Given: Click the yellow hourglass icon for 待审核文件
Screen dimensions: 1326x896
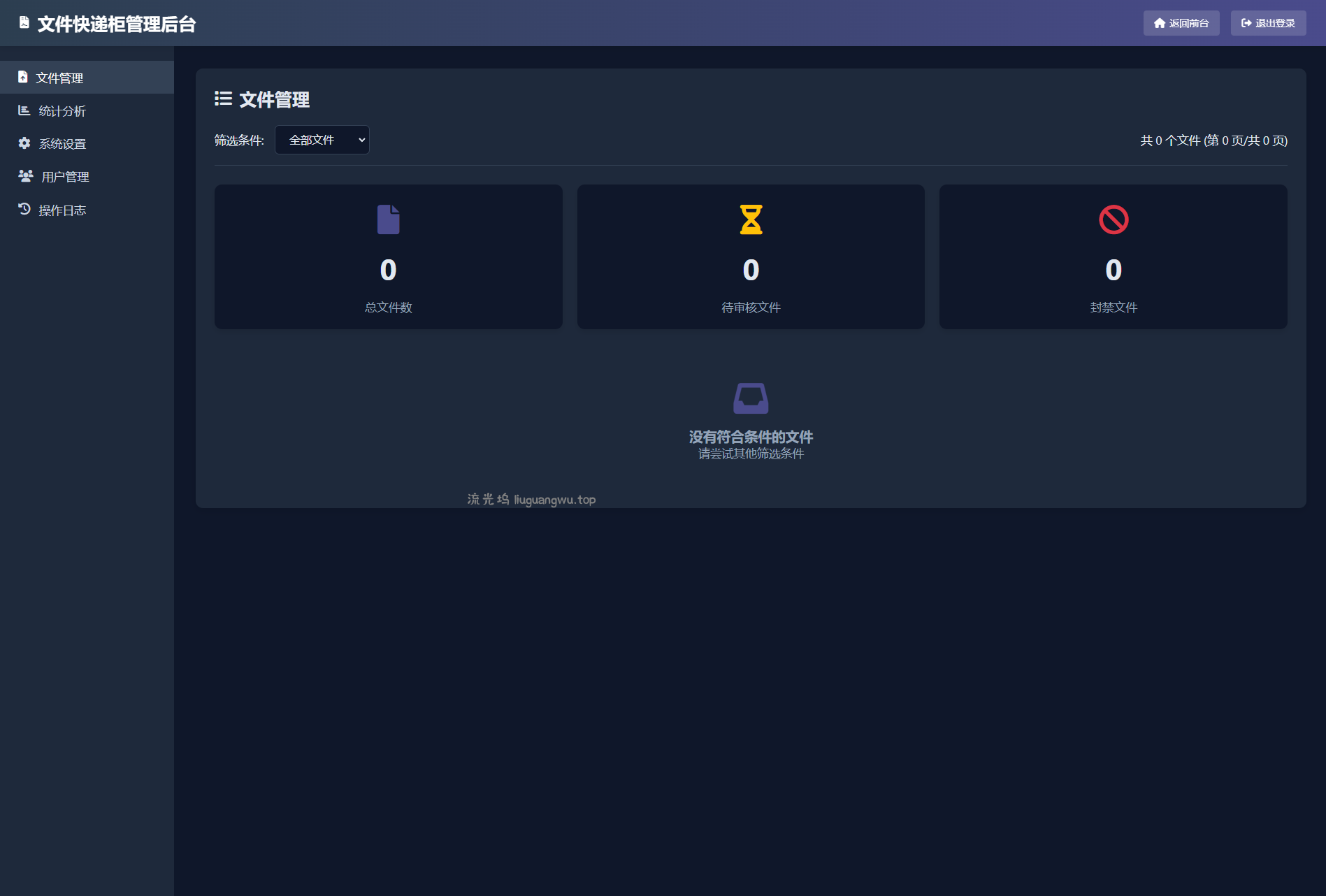Looking at the screenshot, I should tap(751, 219).
